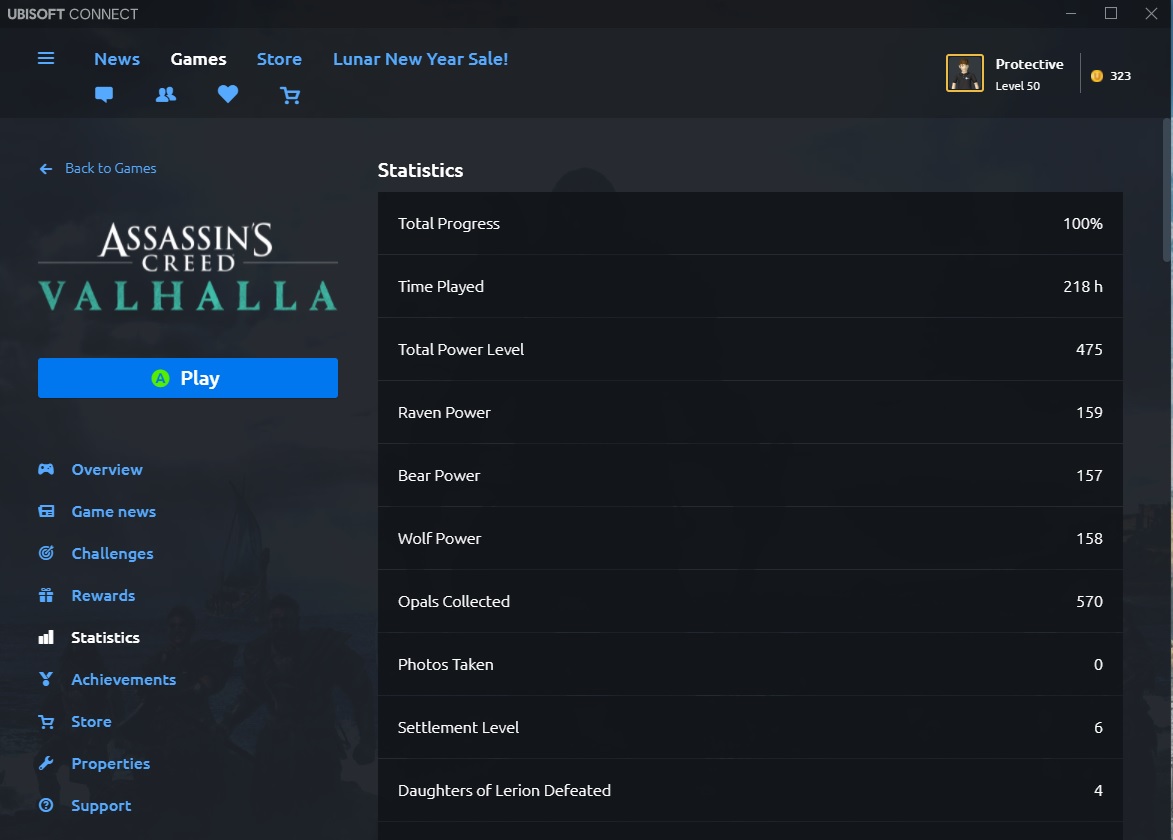This screenshot has height=840, width=1173.
Task: Select the Settlement Level row
Action: [750, 727]
